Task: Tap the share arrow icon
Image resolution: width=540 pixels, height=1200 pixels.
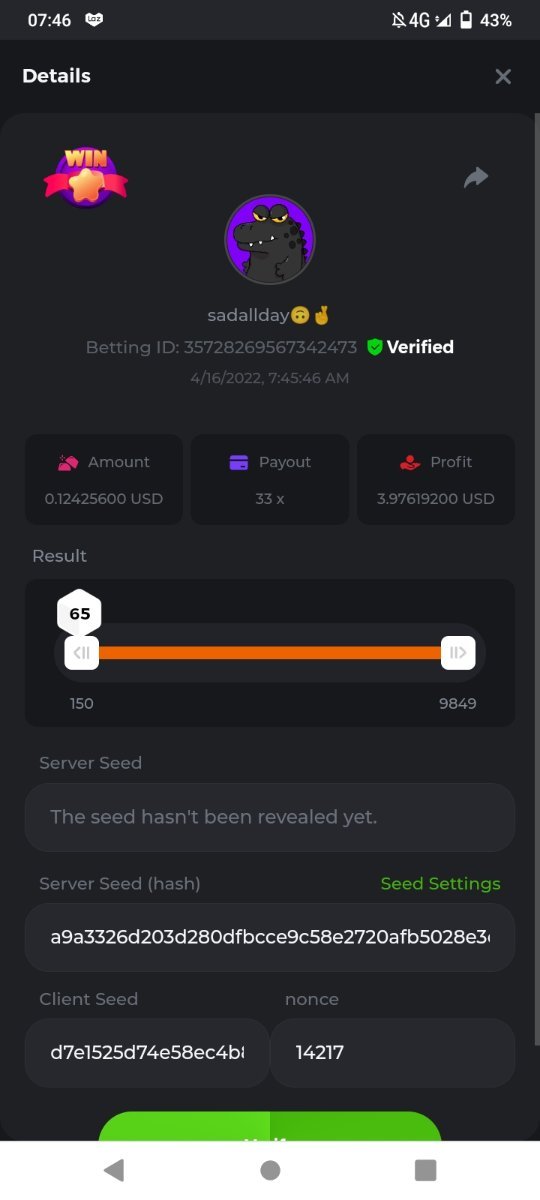Action: coord(476,178)
